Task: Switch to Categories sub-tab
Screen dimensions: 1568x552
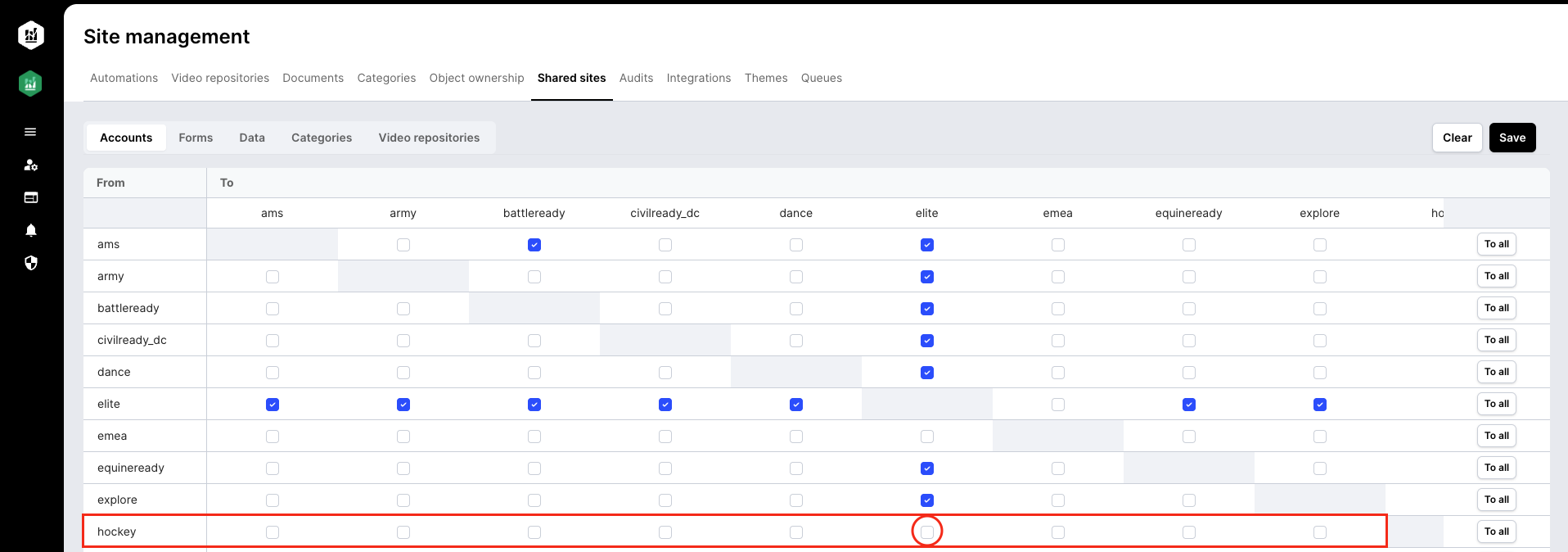Action: tap(322, 138)
